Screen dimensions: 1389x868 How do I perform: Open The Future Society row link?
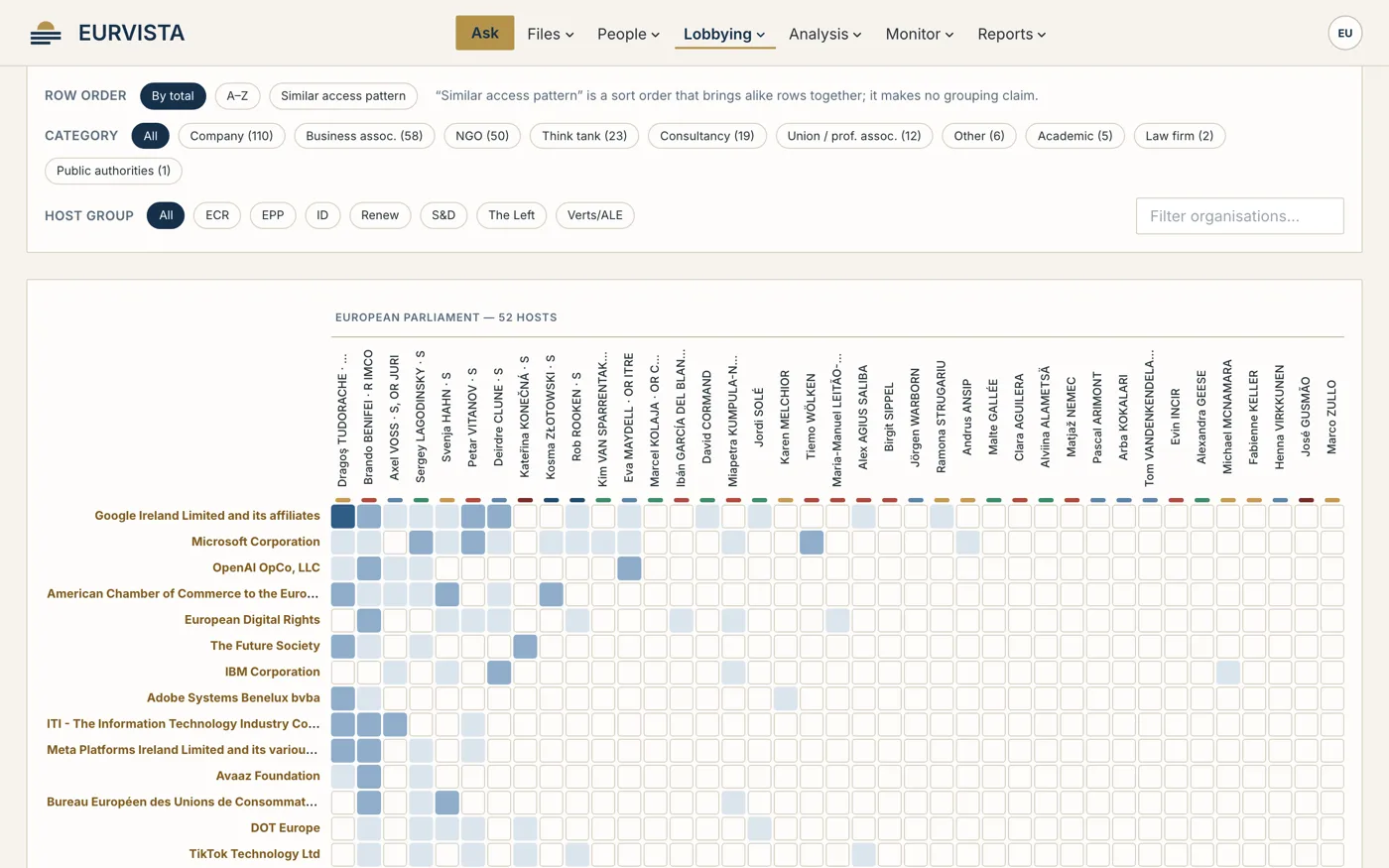point(265,646)
